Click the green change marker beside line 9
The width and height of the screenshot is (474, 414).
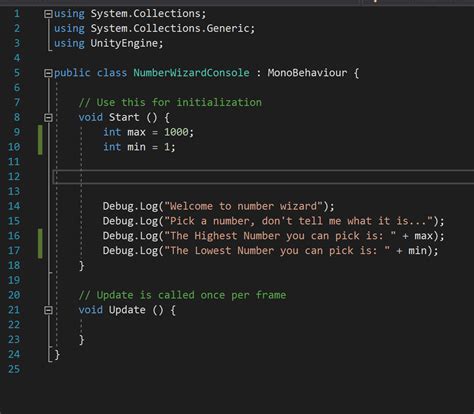coord(40,140)
